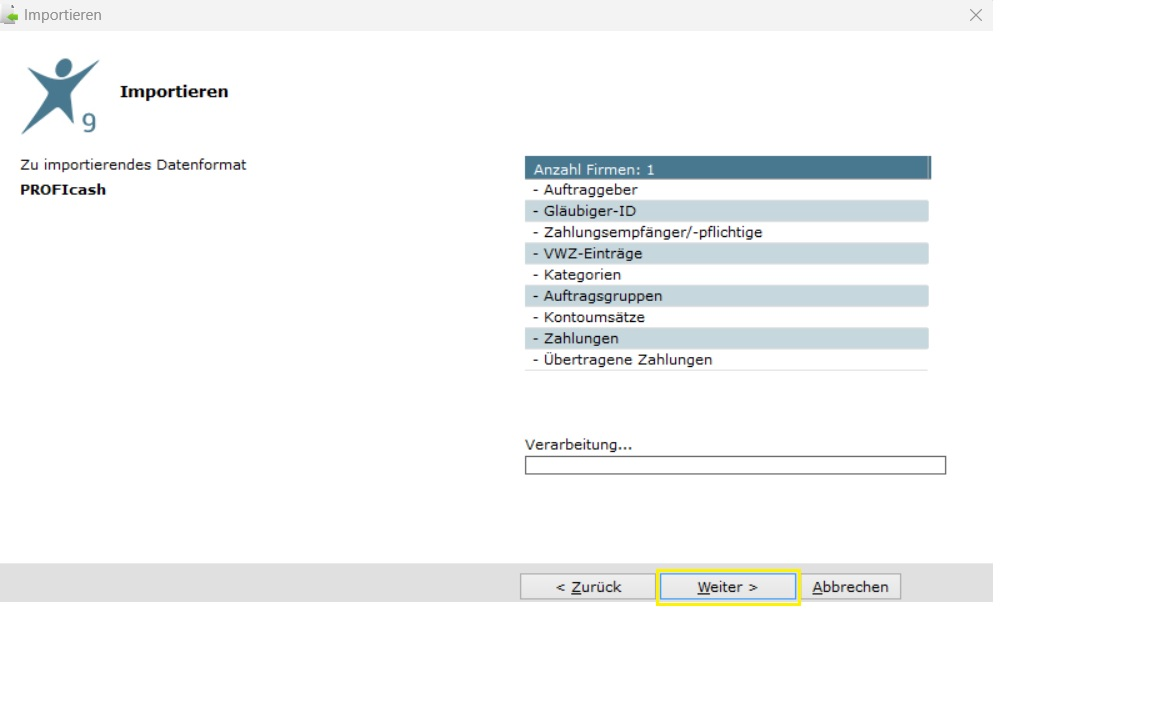Click the star figure application logo
Screen dimensions: 1152x713
click(60, 96)
